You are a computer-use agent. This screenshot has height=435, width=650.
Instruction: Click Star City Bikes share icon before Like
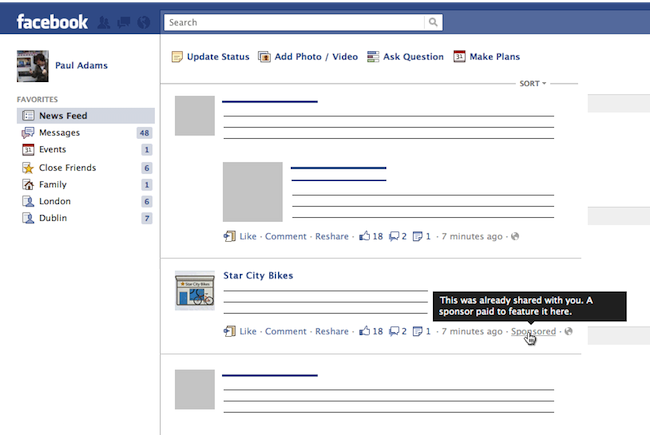[230, 331]
